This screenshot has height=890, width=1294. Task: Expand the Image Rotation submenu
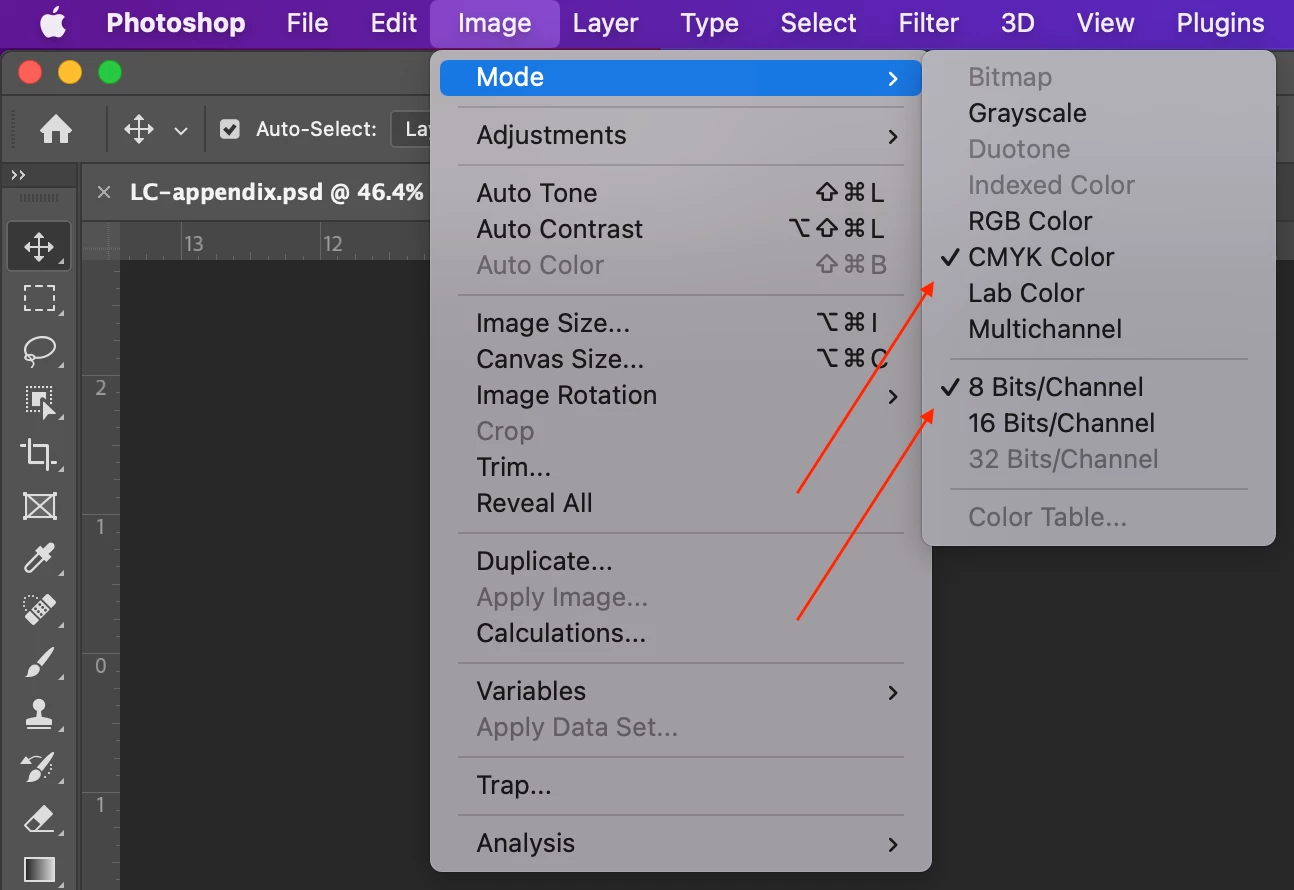tap(680, 395)
